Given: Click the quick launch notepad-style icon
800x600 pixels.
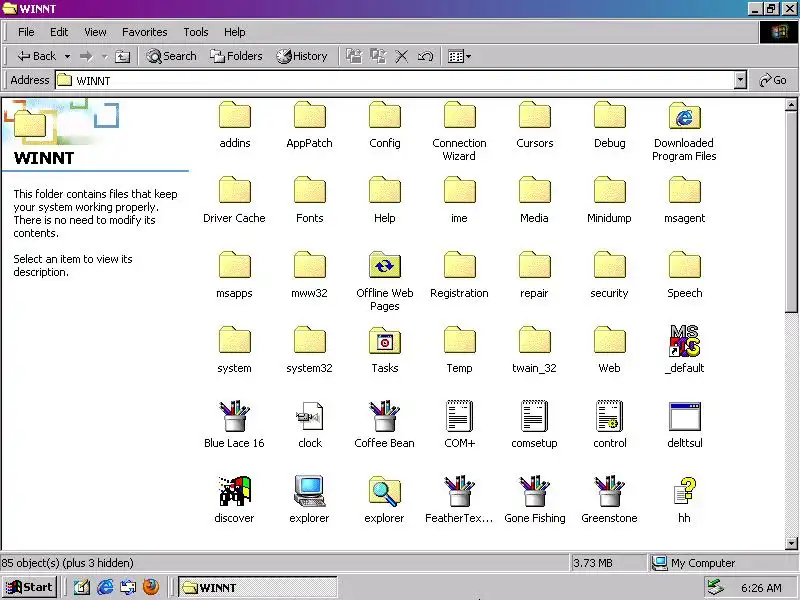Looking at the screenshot, I should 82,587.
